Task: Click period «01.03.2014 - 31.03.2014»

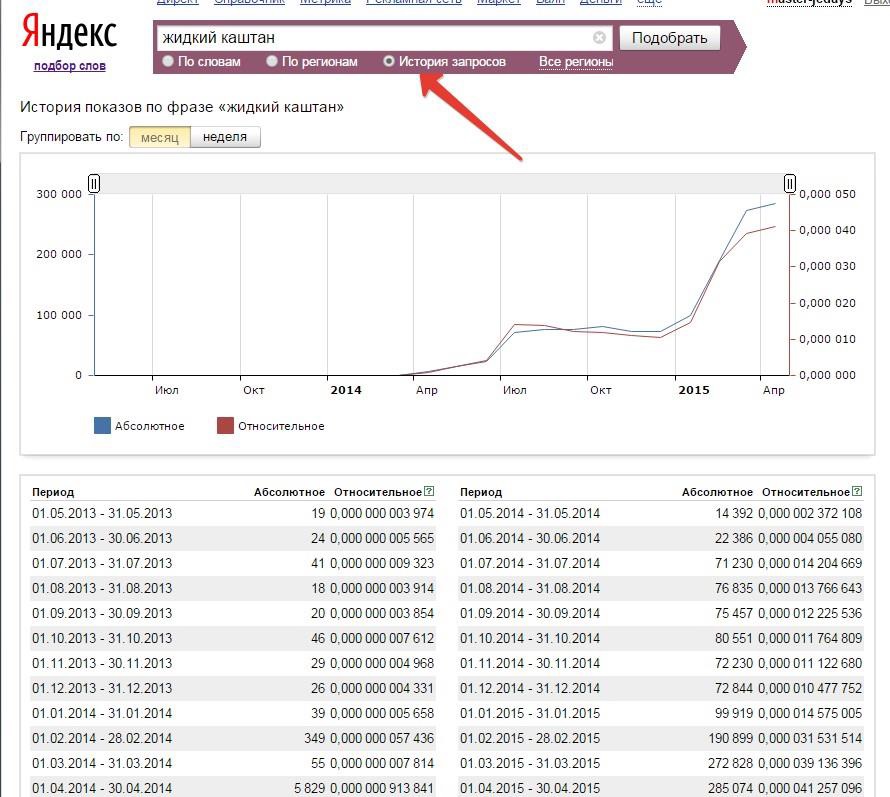Action: 102,763
